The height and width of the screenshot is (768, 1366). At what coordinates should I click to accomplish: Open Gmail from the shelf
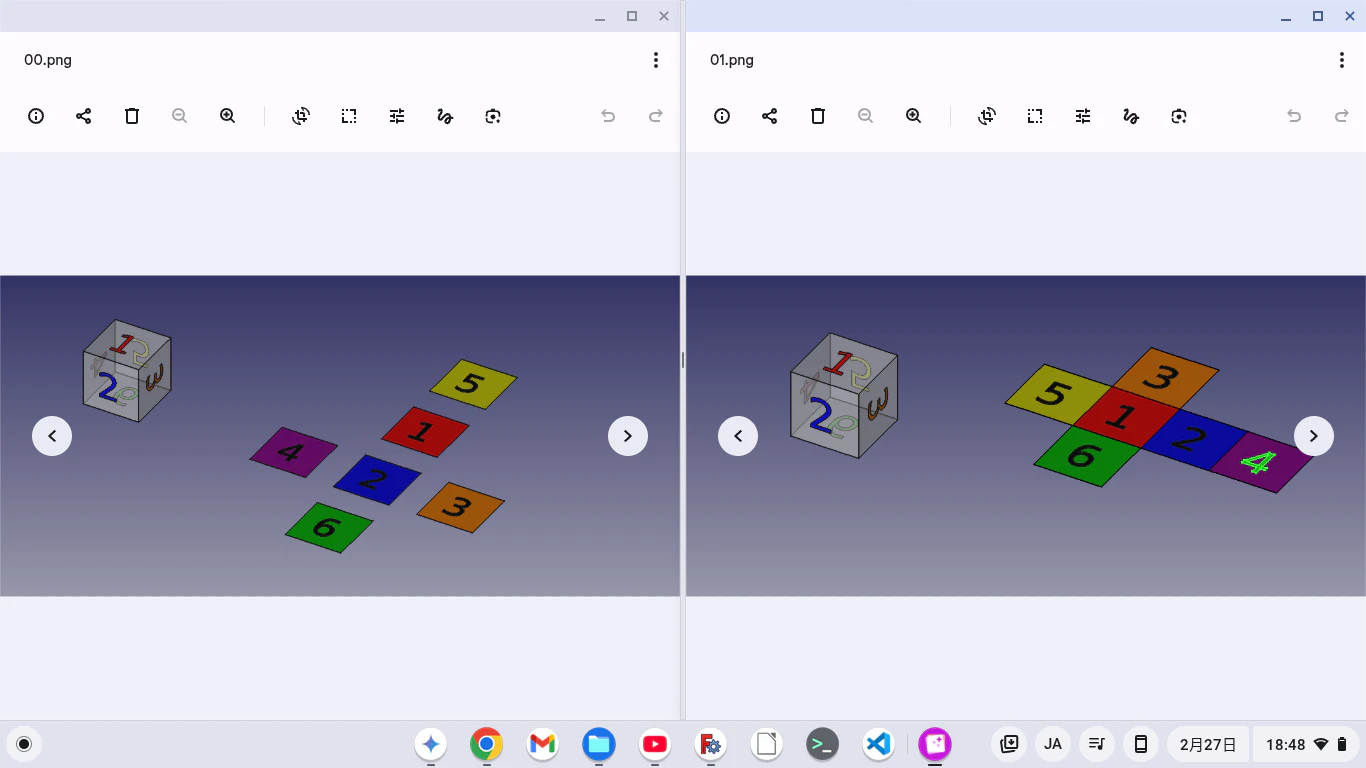(543, 744)
